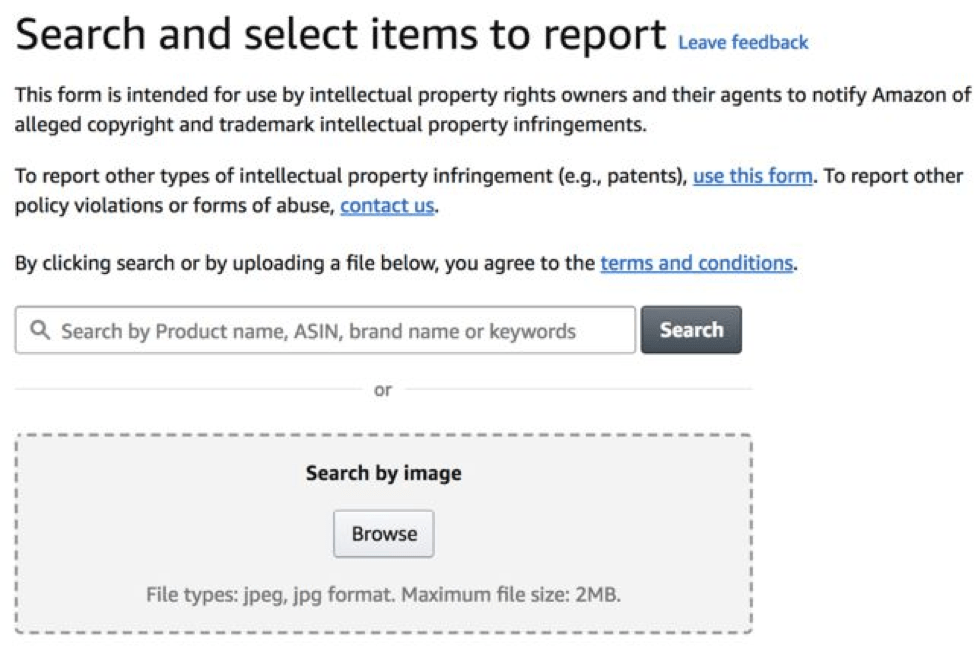Open the 'use this form' link
Viewport: 975px width, 646px height.
[x=752, y=176]
